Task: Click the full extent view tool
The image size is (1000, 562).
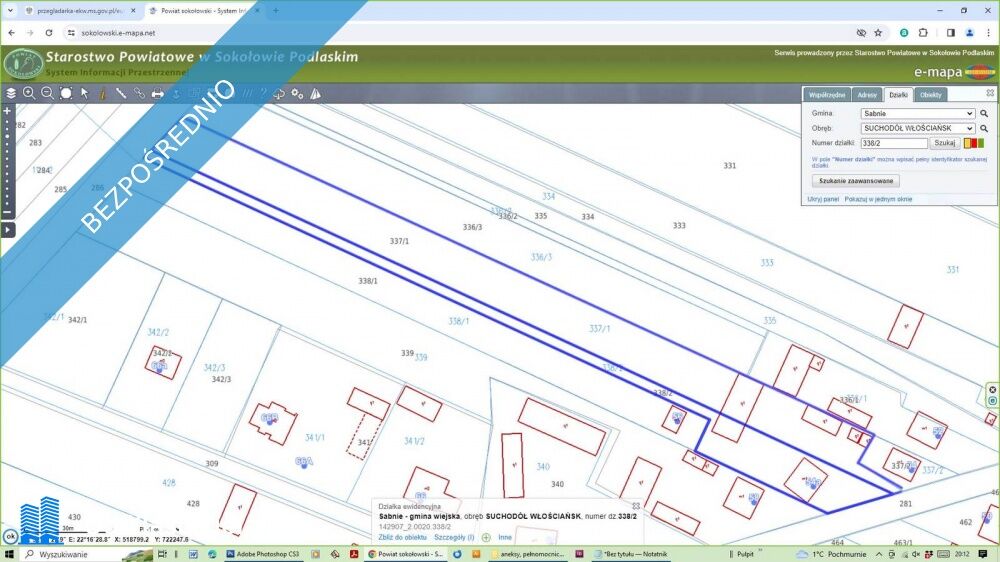Action: pos(66,93)
